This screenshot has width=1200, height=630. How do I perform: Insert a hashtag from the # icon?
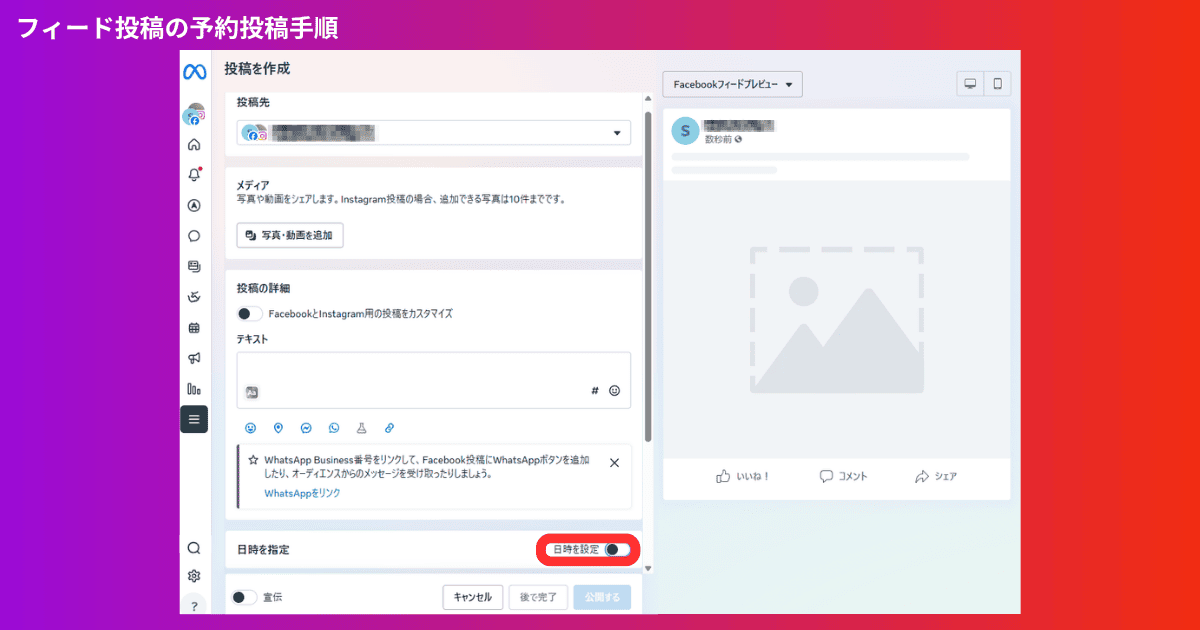(594, 392)
